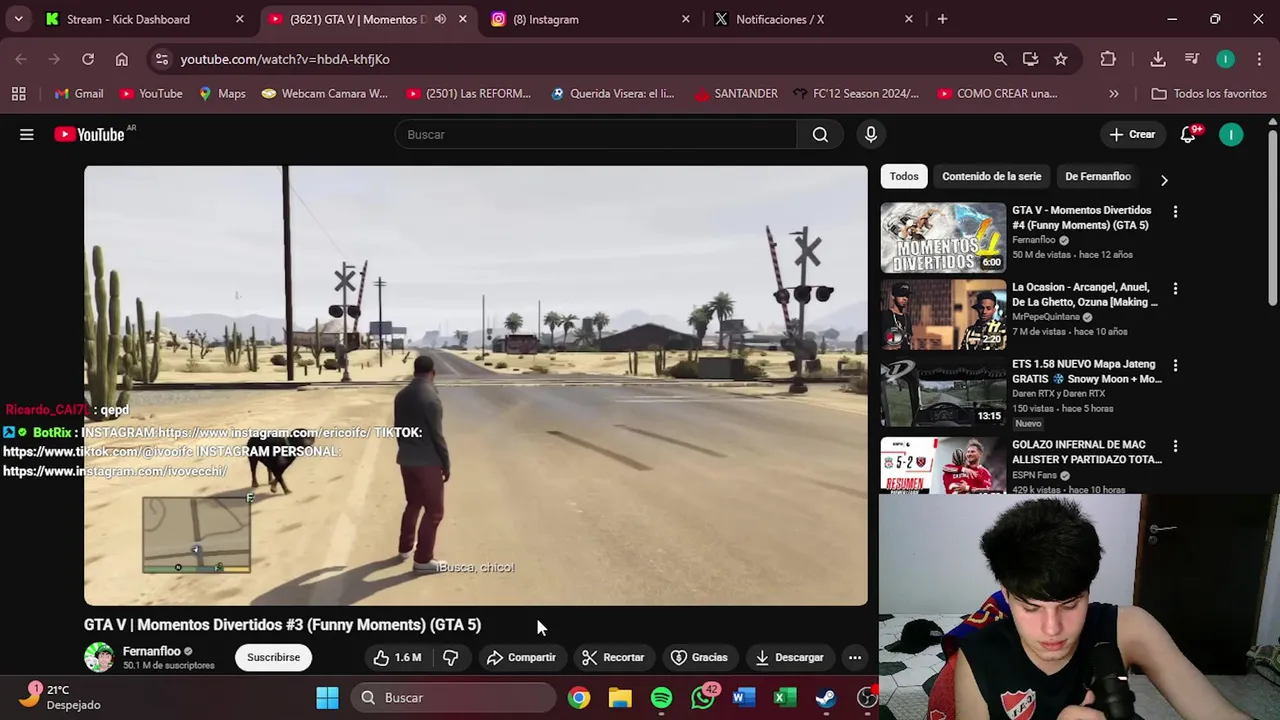The width and height of the screenshot is (1280, 720).
Task: Open the La Ocasion video thumbnail
Action: pyautogui.click(x=943, y=315)
